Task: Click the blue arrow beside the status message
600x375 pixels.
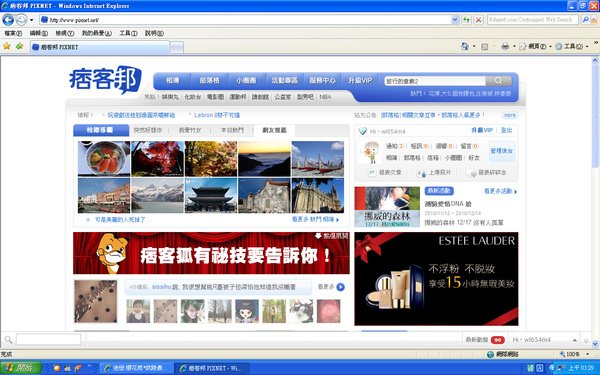Action: 341,287
